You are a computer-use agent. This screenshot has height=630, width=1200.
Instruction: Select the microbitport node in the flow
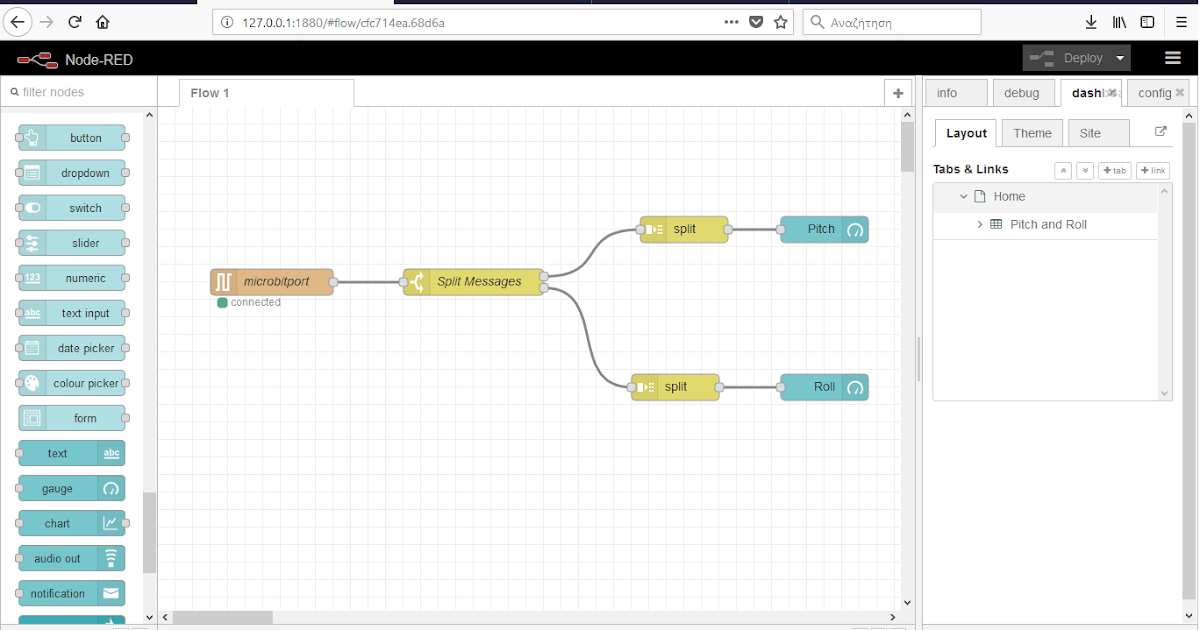pos(270,281)
